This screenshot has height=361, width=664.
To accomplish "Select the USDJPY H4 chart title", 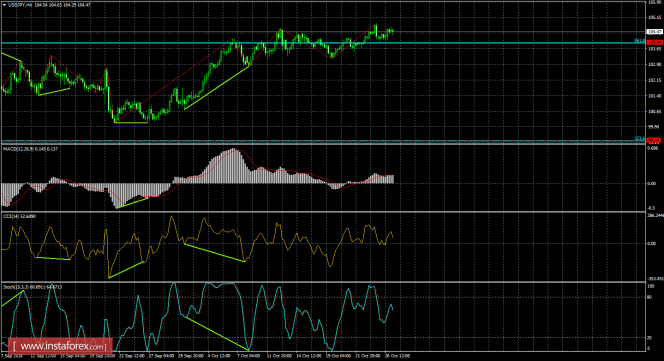I will tap(20, 5).
